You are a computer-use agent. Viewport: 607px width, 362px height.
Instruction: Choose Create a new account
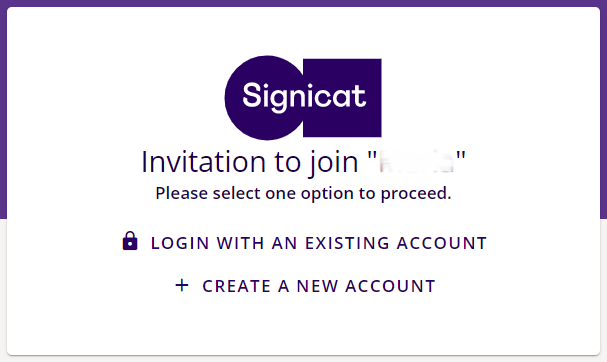click(305, 286)
